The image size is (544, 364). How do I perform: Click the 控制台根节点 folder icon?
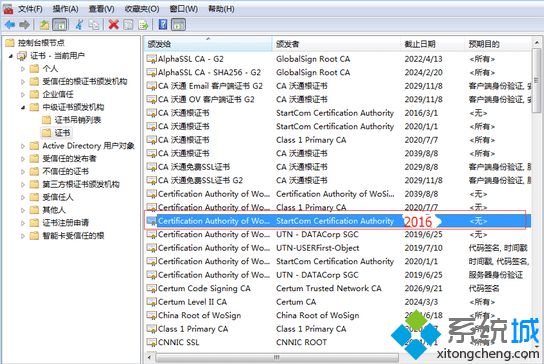click(x=10, y=43)
